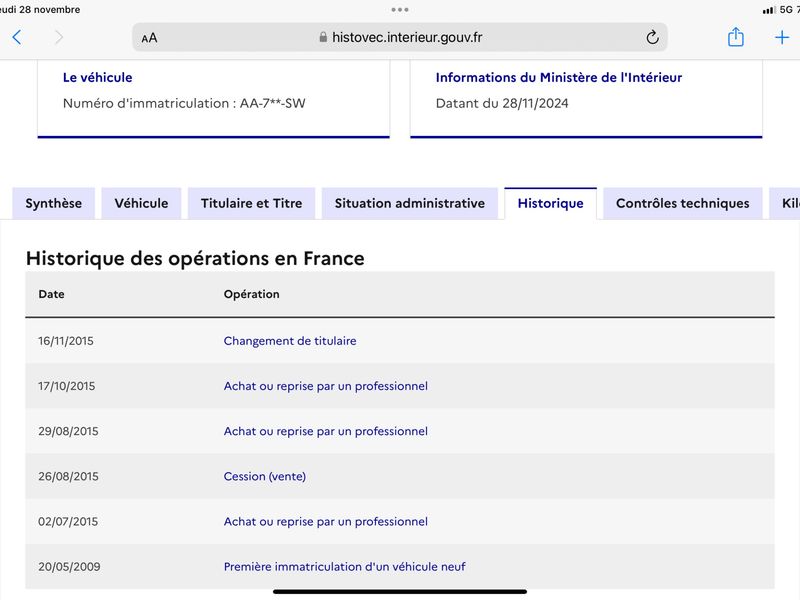Open the partially visible Kilométrage tab

(786, 203)
